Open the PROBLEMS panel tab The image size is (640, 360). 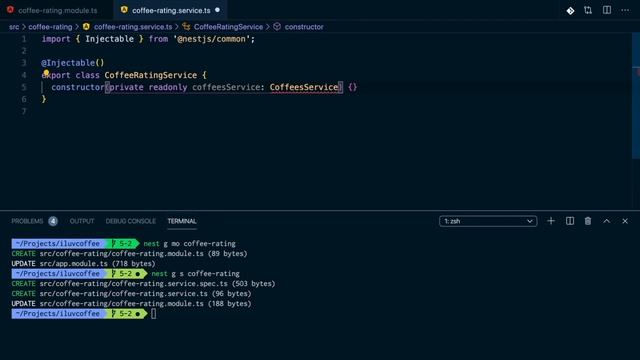click(27, 221)
